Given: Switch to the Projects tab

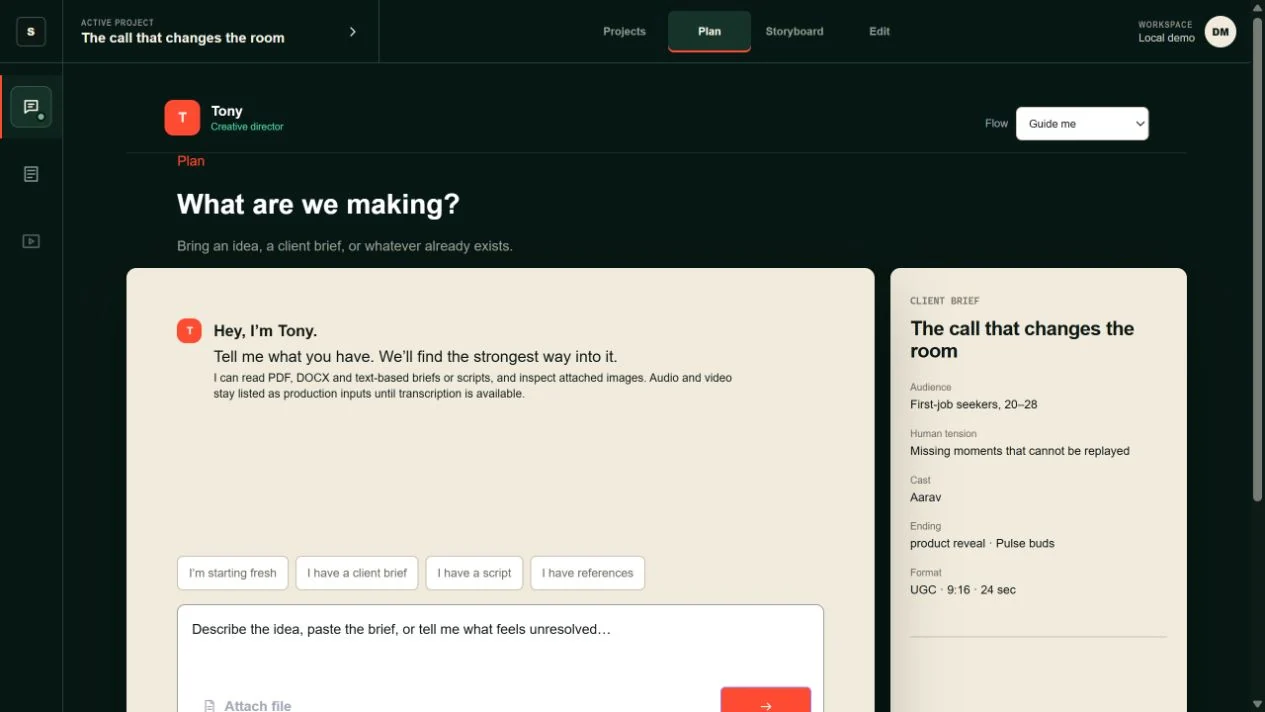Looking at the screenshot, I should tap(624, 32).
